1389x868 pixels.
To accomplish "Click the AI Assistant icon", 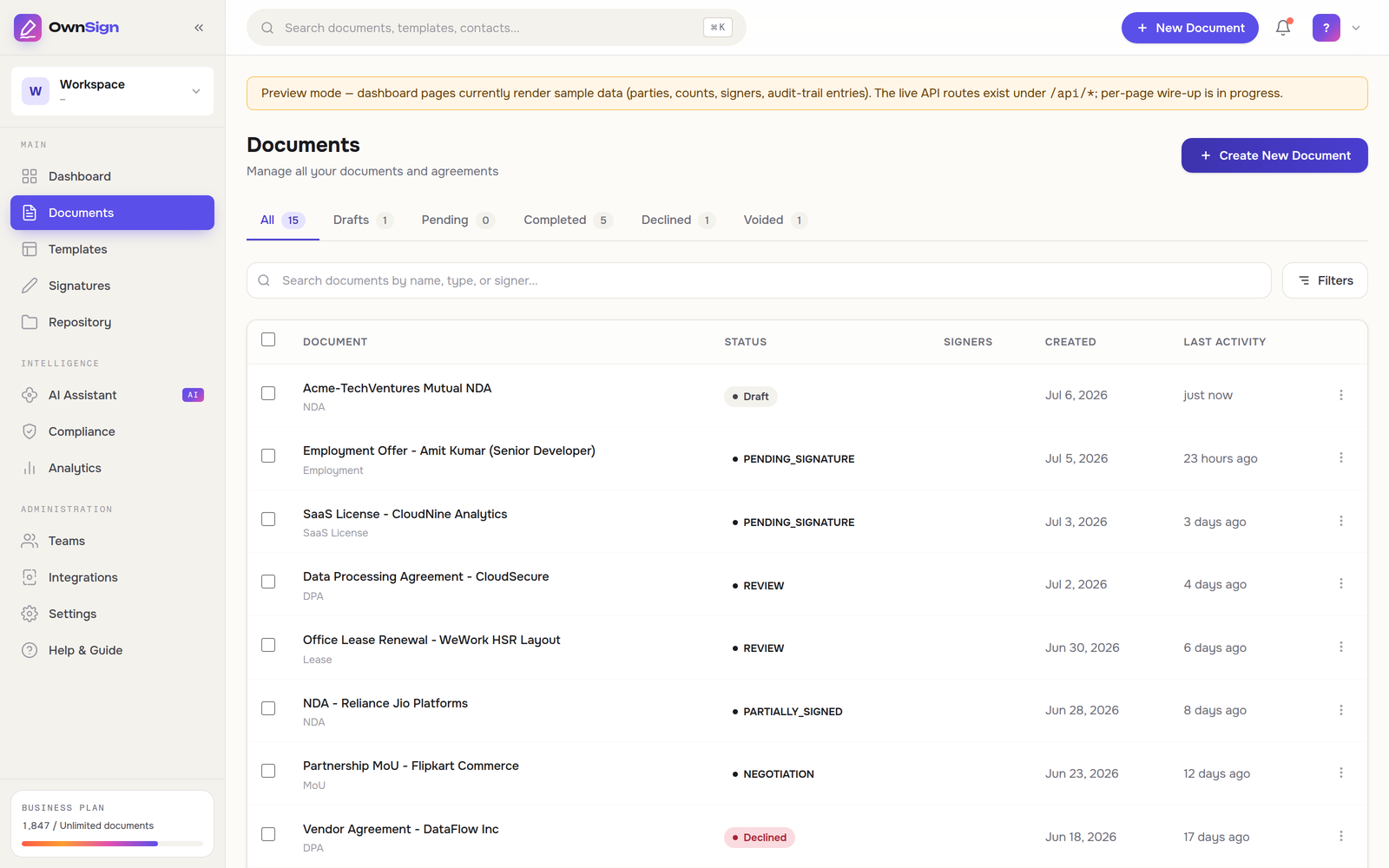I will pyautogui.click(x=30, y=395).
